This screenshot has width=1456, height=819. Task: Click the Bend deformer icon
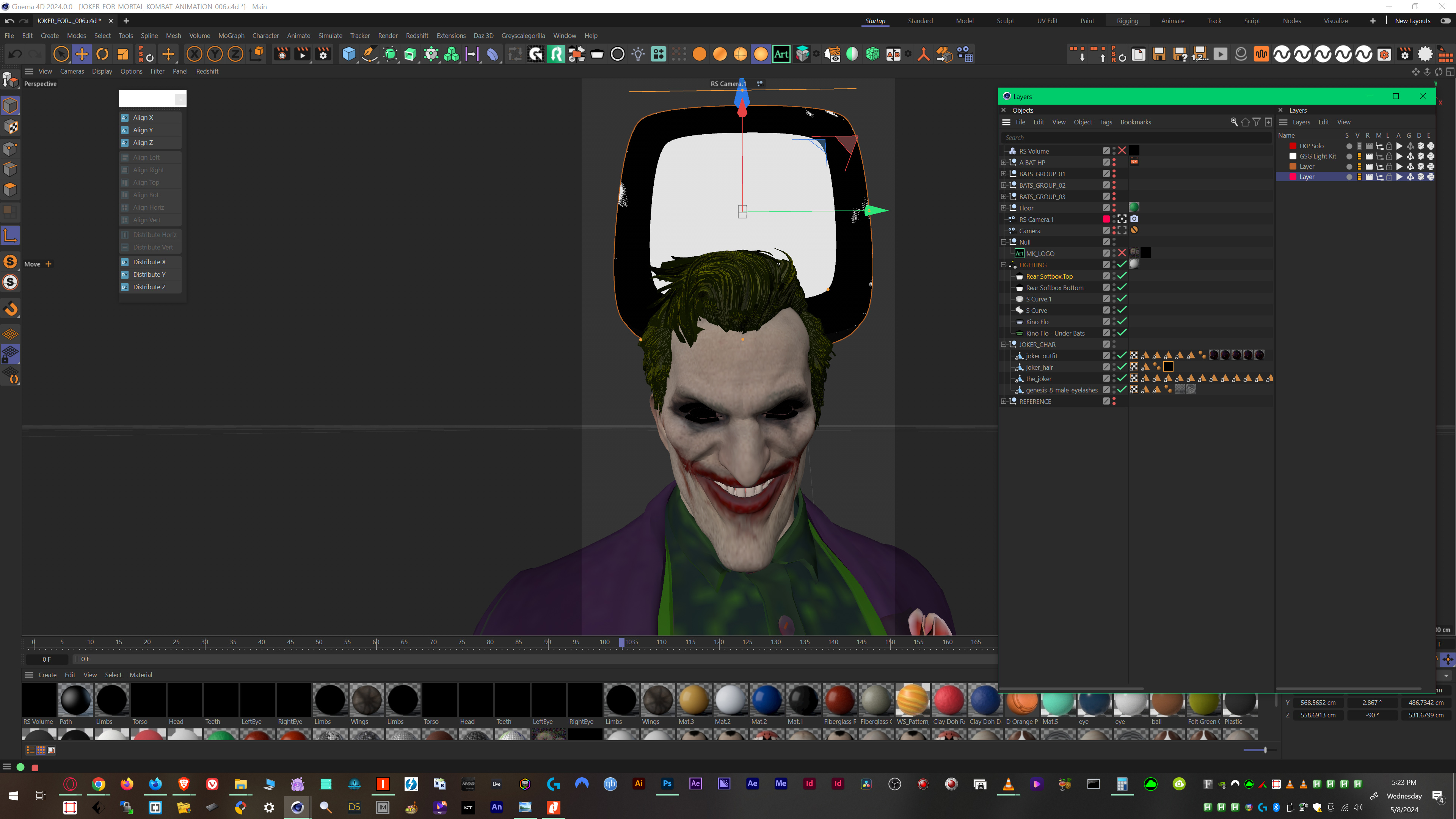click(493, 54)
